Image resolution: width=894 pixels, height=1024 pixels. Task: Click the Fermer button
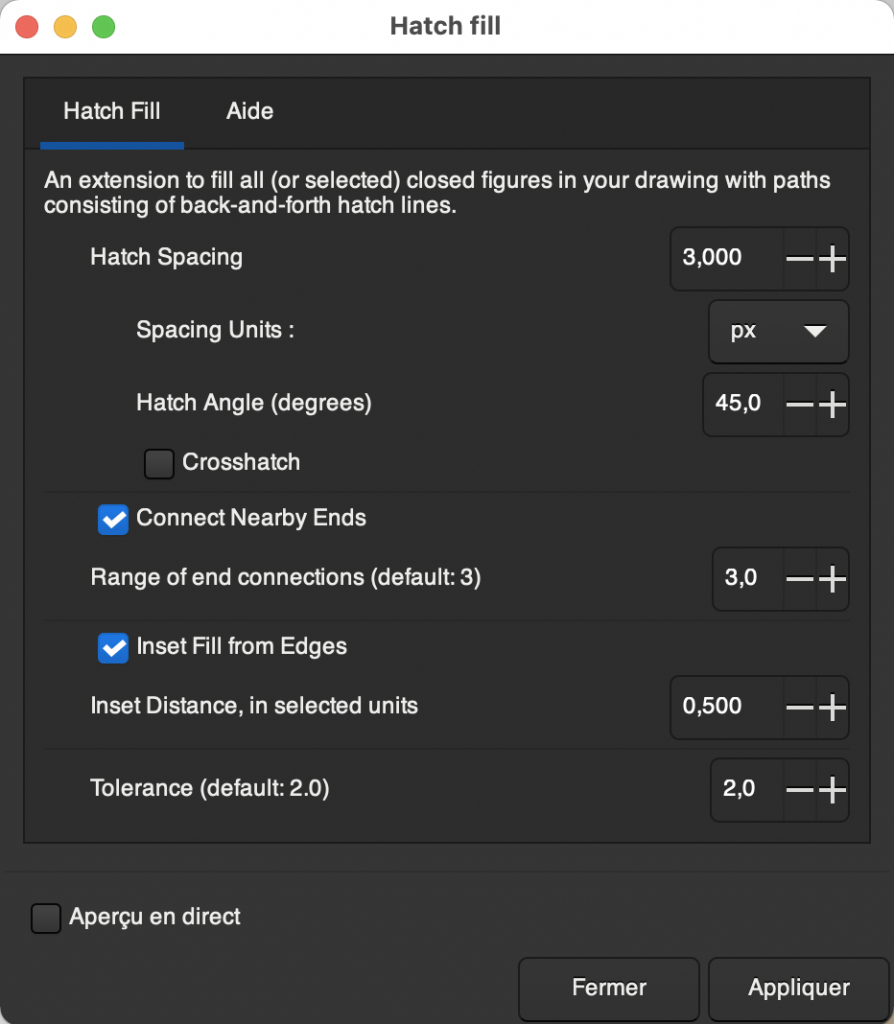pos(609,989)
